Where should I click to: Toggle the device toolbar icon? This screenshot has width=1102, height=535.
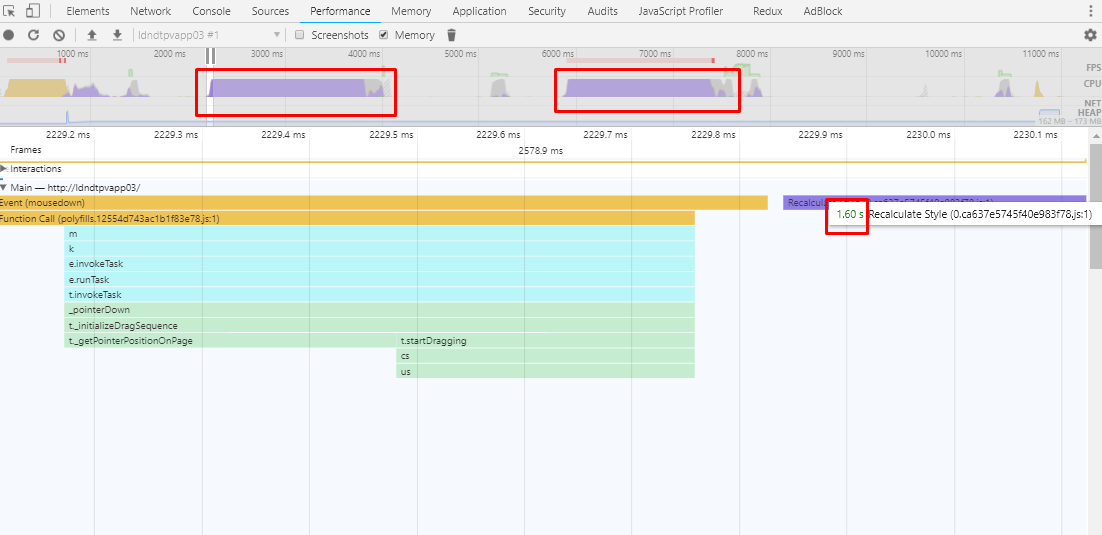tap(33, 11)
